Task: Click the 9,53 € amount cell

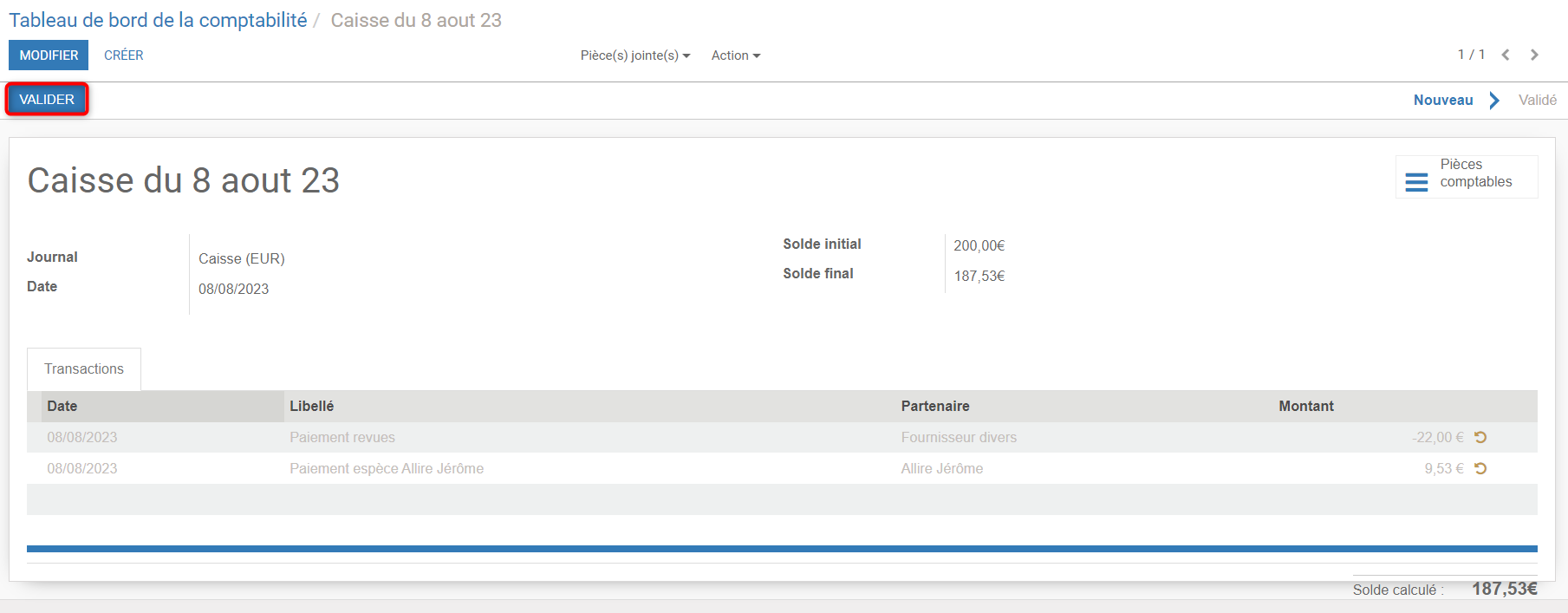Action: tap(1443, 469)
